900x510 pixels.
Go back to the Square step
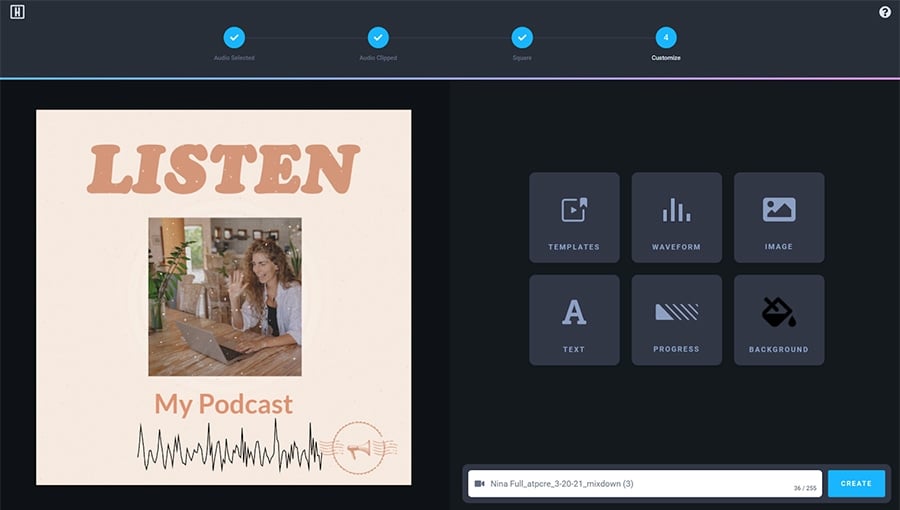522,38
